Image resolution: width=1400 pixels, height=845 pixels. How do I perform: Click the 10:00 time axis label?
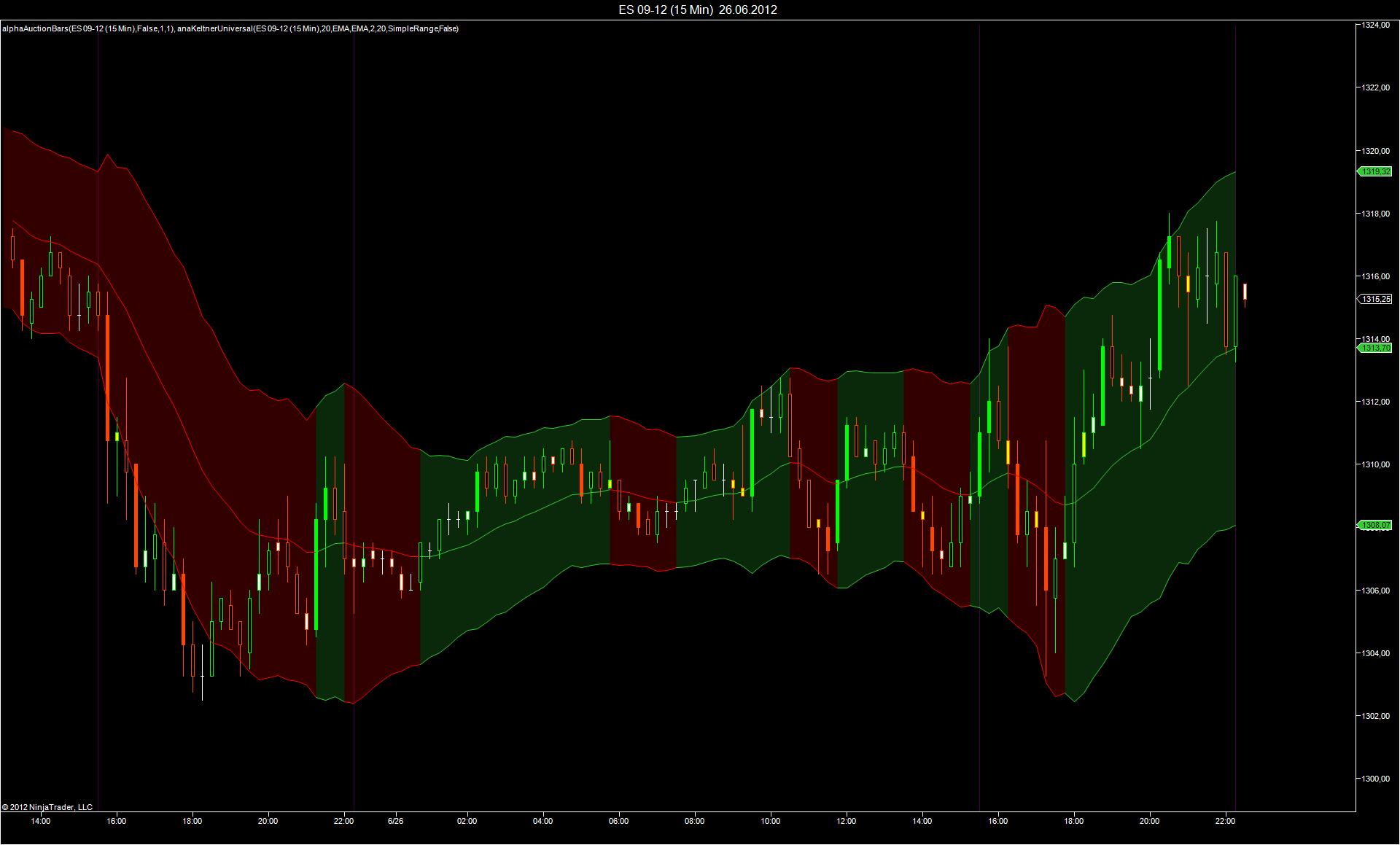770,821
